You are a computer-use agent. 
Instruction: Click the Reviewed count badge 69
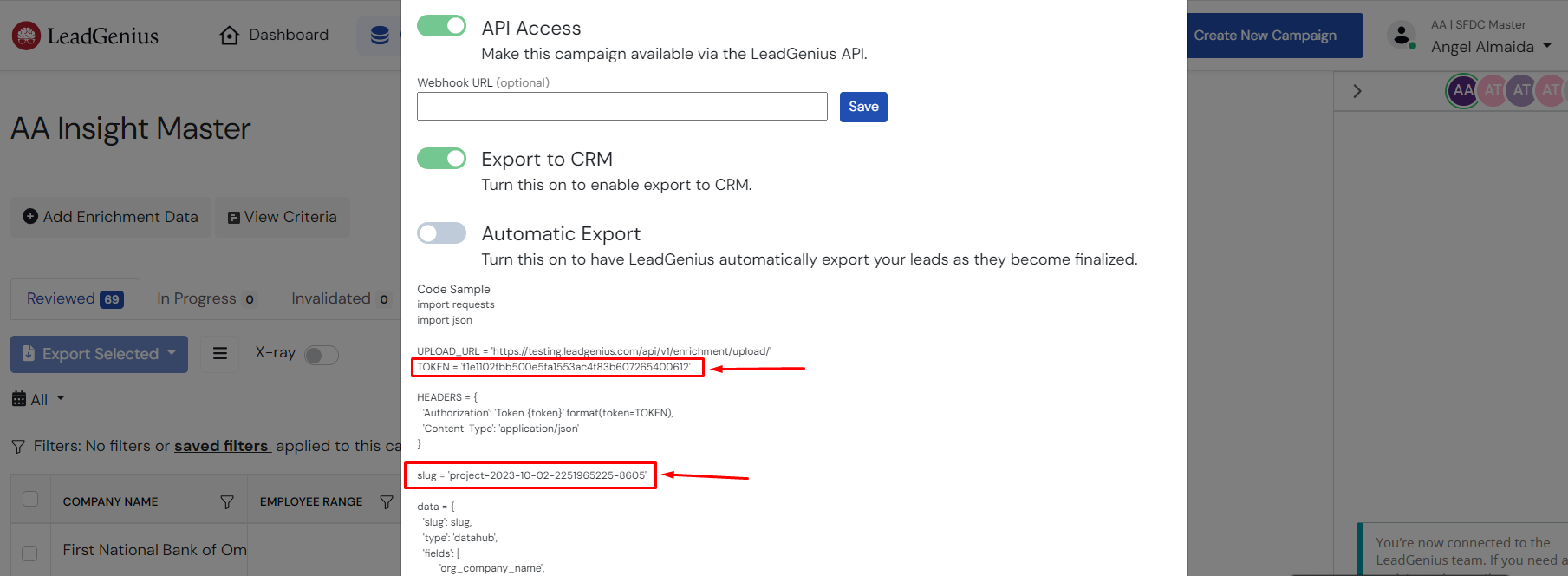pyautogui.click(x=112, y=299)
